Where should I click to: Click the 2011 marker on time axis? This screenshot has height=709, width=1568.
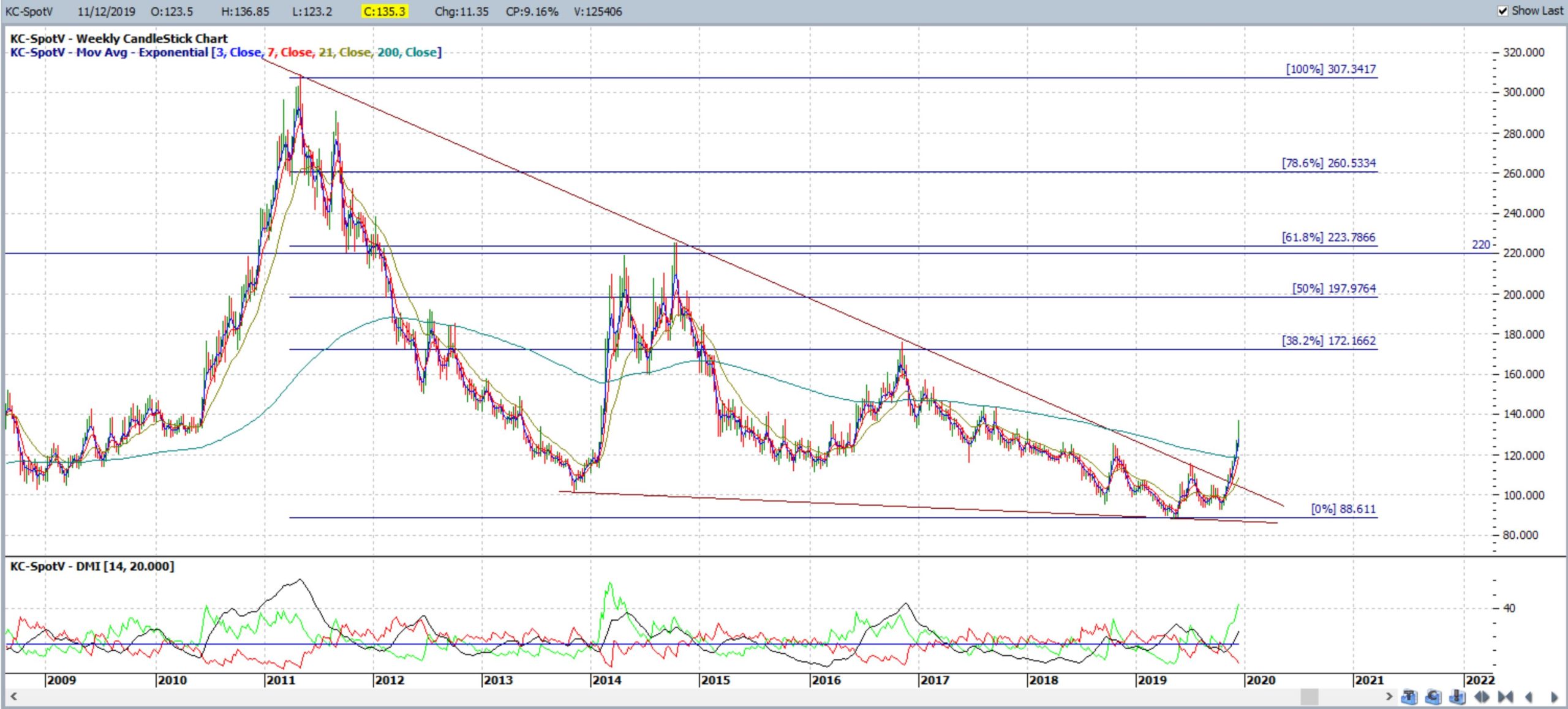280,680
